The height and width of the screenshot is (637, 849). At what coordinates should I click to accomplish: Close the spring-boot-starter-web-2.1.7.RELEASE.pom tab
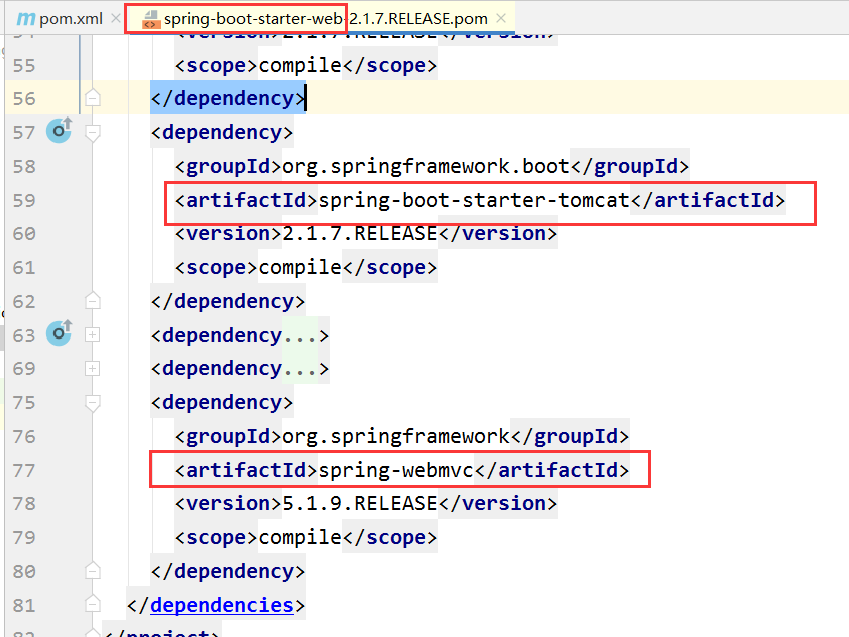[501, 18]
